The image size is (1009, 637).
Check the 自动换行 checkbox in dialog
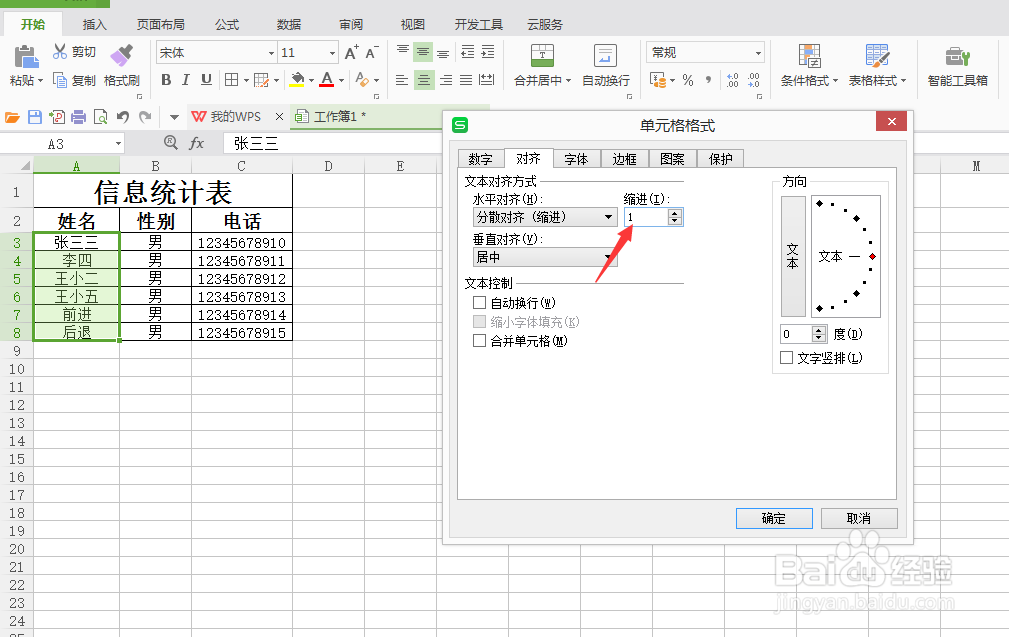point(479,302)
